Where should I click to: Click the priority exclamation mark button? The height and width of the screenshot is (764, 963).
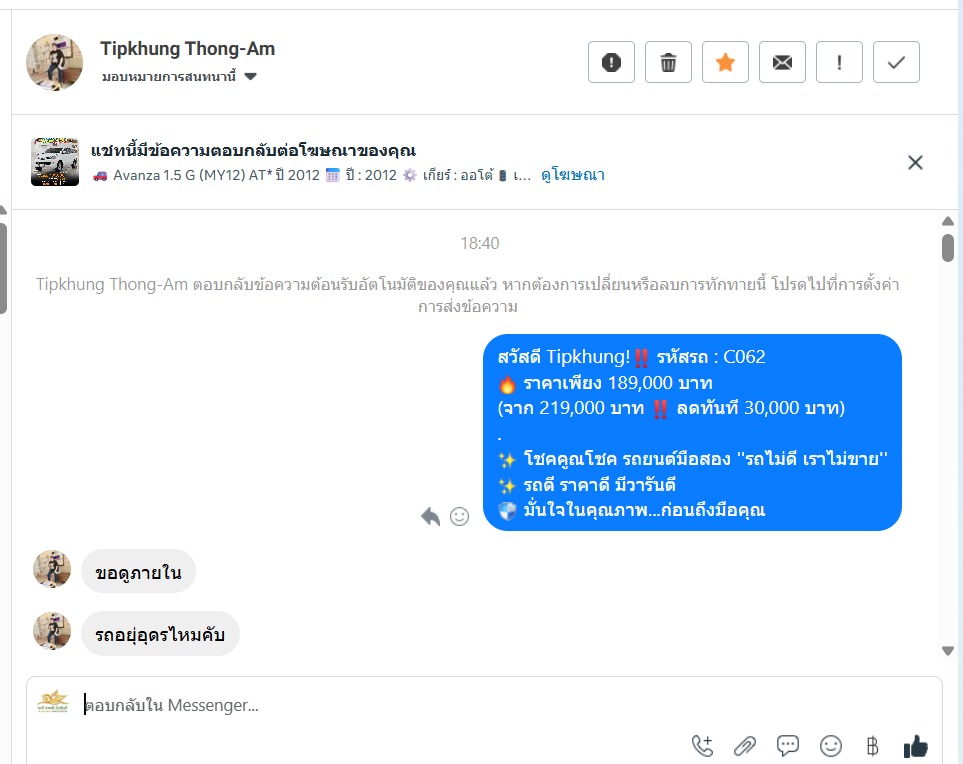point(839,62)
